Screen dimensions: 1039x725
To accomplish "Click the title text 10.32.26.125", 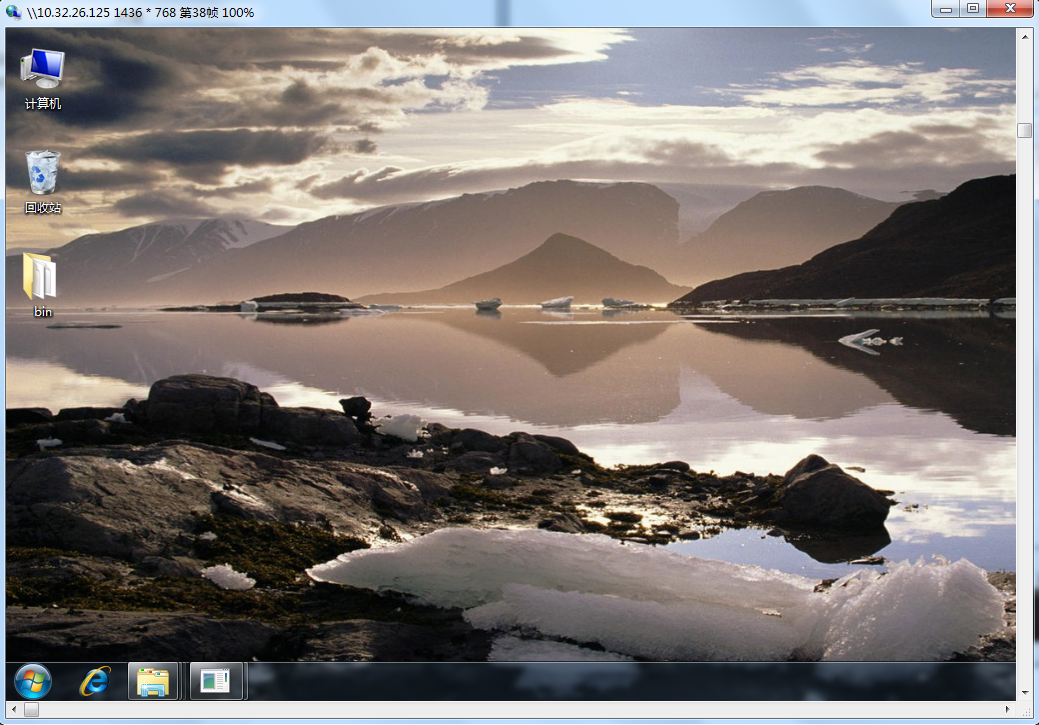I will (x=73, y=13).
